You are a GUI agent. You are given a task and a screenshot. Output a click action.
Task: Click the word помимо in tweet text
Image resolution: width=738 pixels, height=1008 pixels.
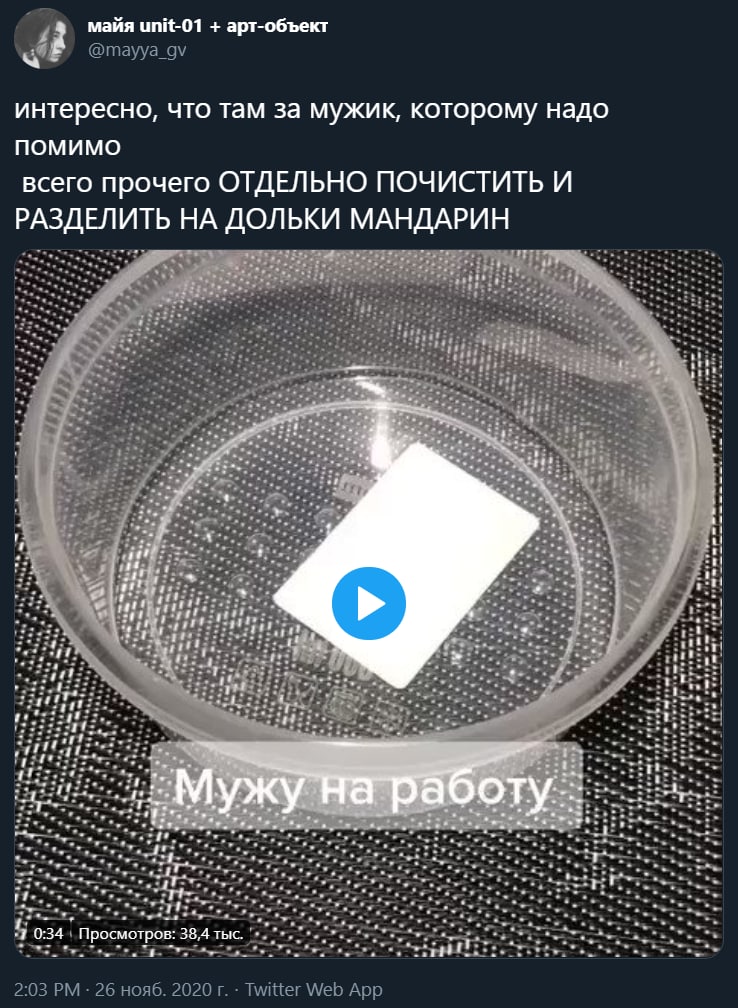(x=68, y=146)
